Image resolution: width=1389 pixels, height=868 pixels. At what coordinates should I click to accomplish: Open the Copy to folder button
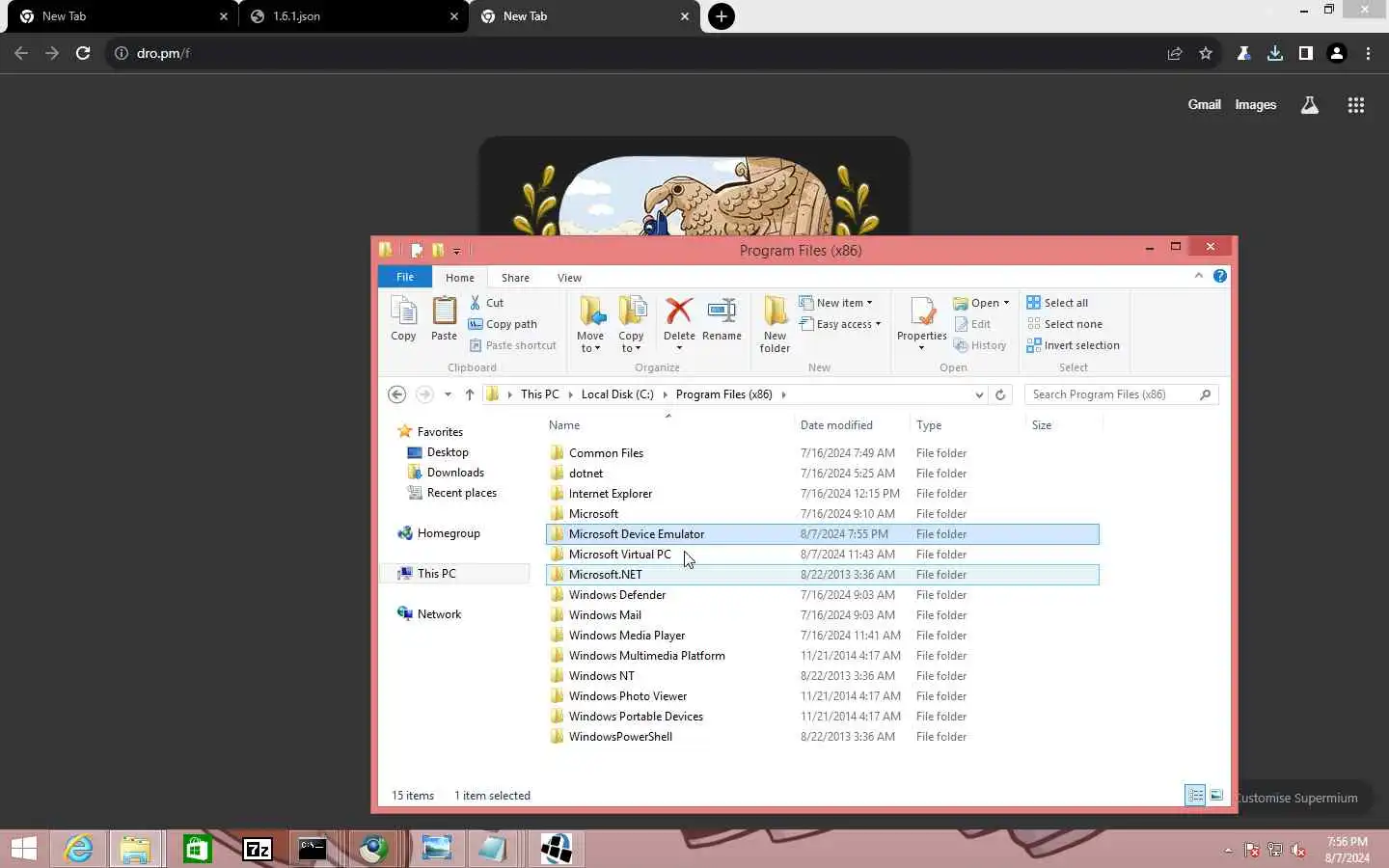pyautogui.click(x=631, y=325)
